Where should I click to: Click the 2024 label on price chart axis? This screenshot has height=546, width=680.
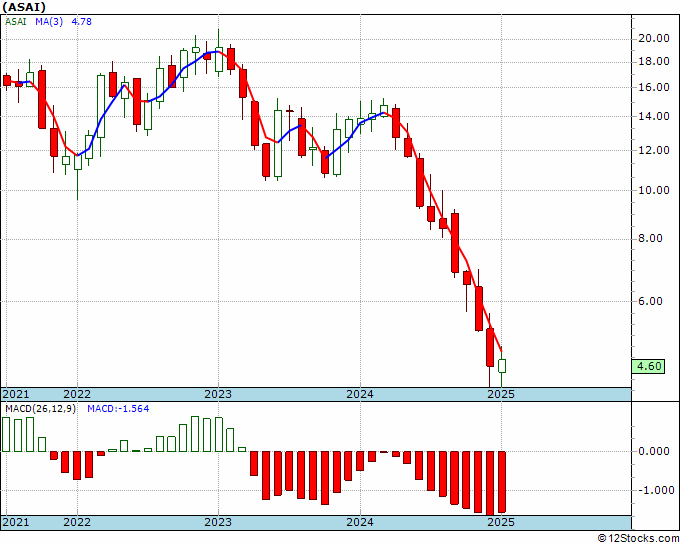360,394
